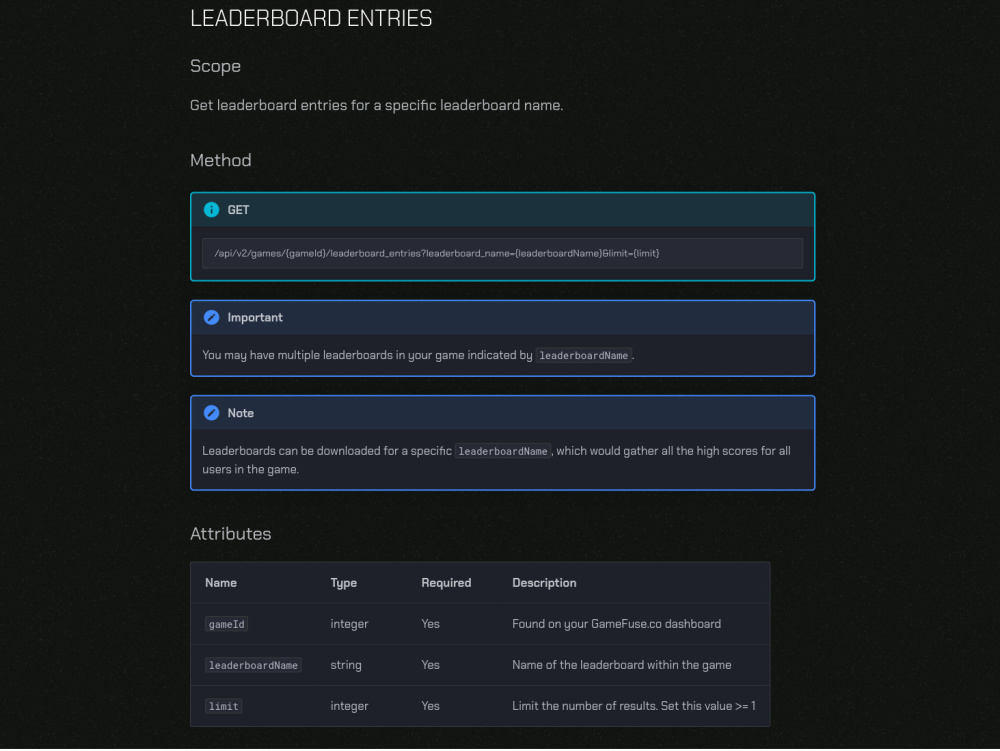Click the Name column header
Screen dimensions: 1000x751
coord(221,583)
